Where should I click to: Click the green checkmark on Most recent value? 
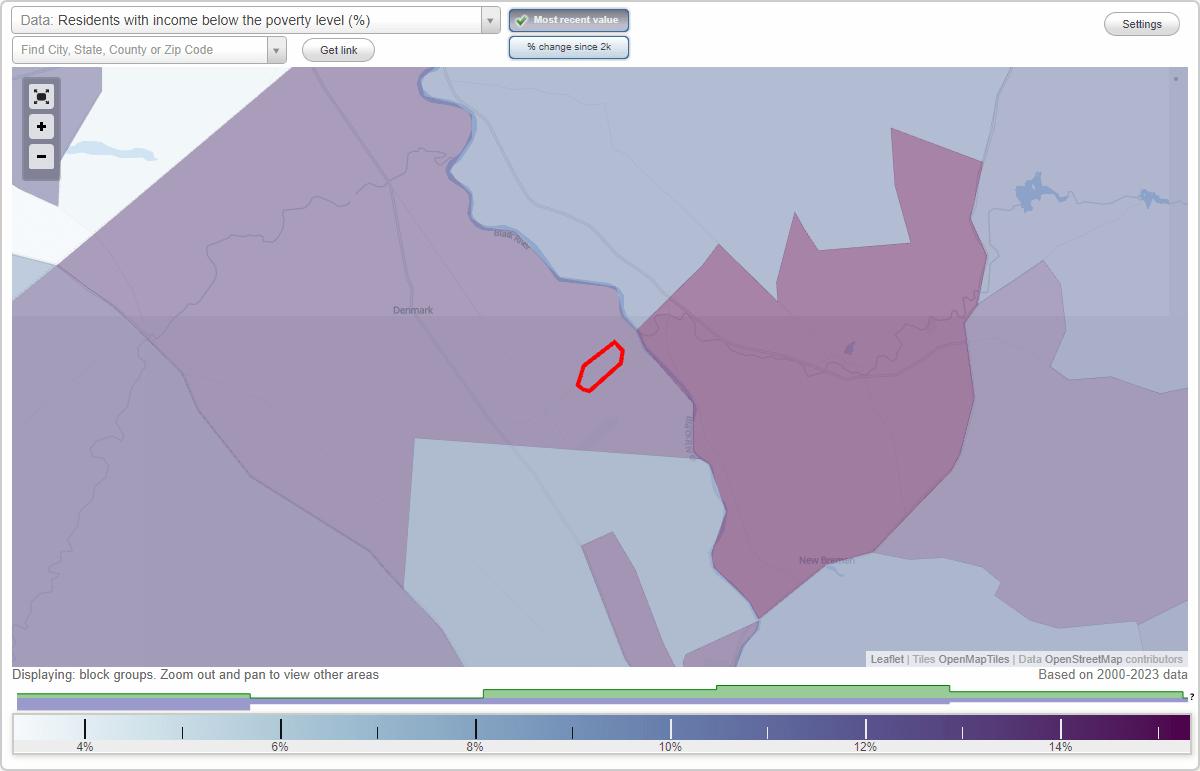click(x=521, y=20)
